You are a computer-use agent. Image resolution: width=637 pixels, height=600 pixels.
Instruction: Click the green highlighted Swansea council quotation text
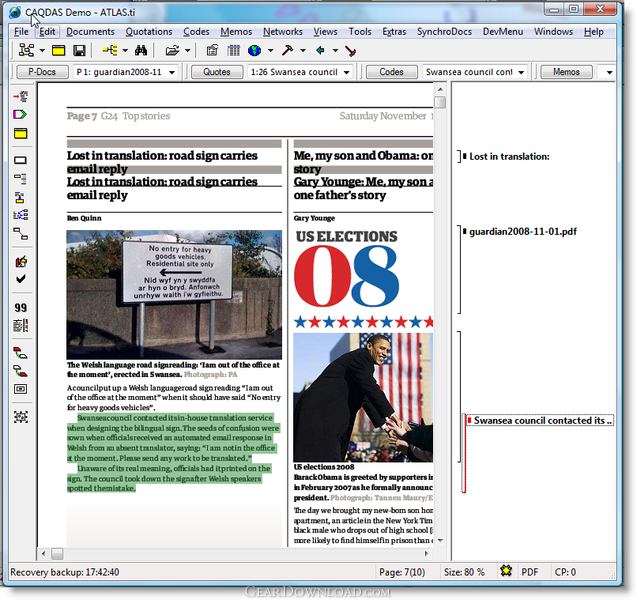(173, 453)
